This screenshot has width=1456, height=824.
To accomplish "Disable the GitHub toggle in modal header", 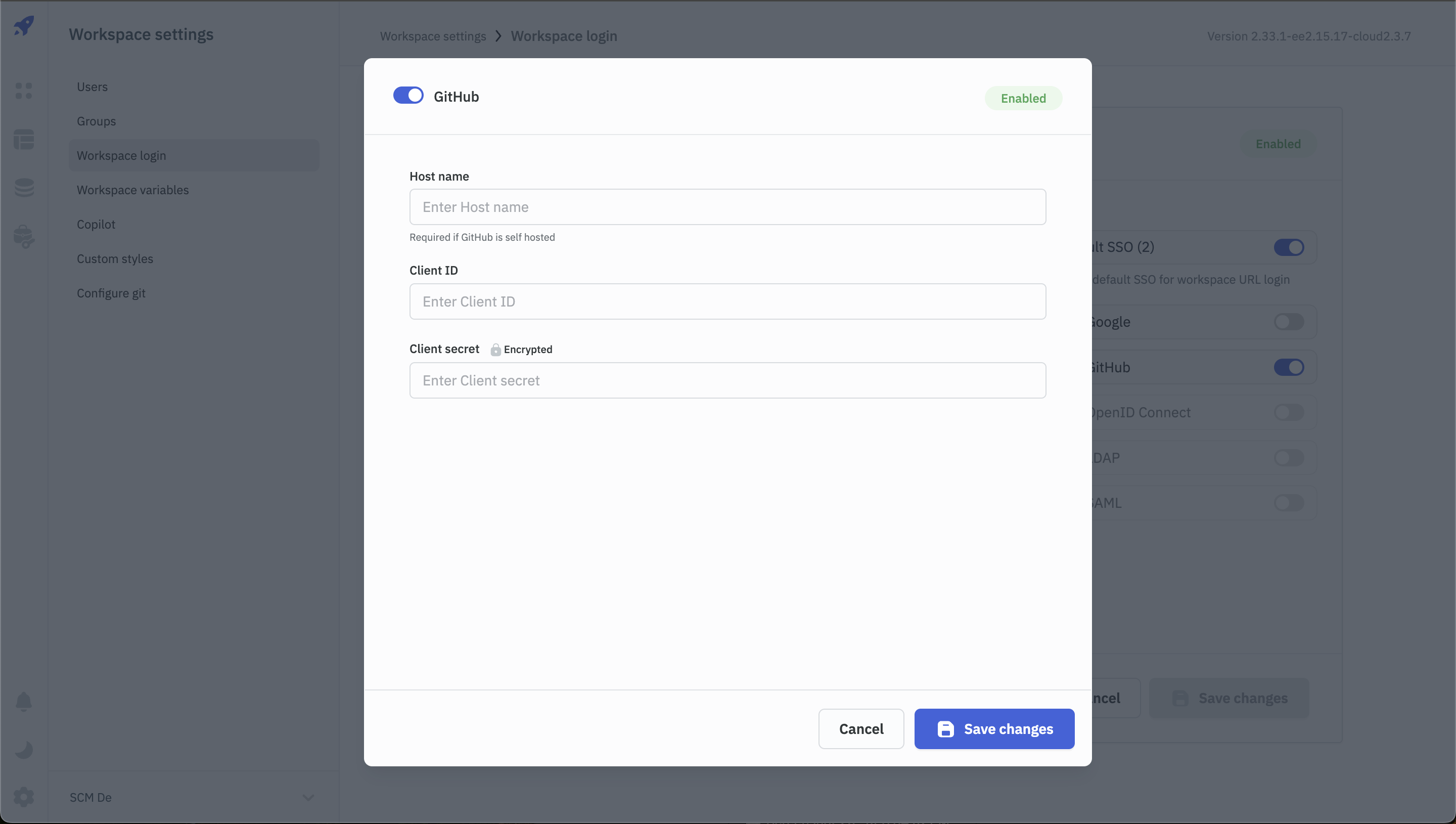I will [x=408, y=96].
